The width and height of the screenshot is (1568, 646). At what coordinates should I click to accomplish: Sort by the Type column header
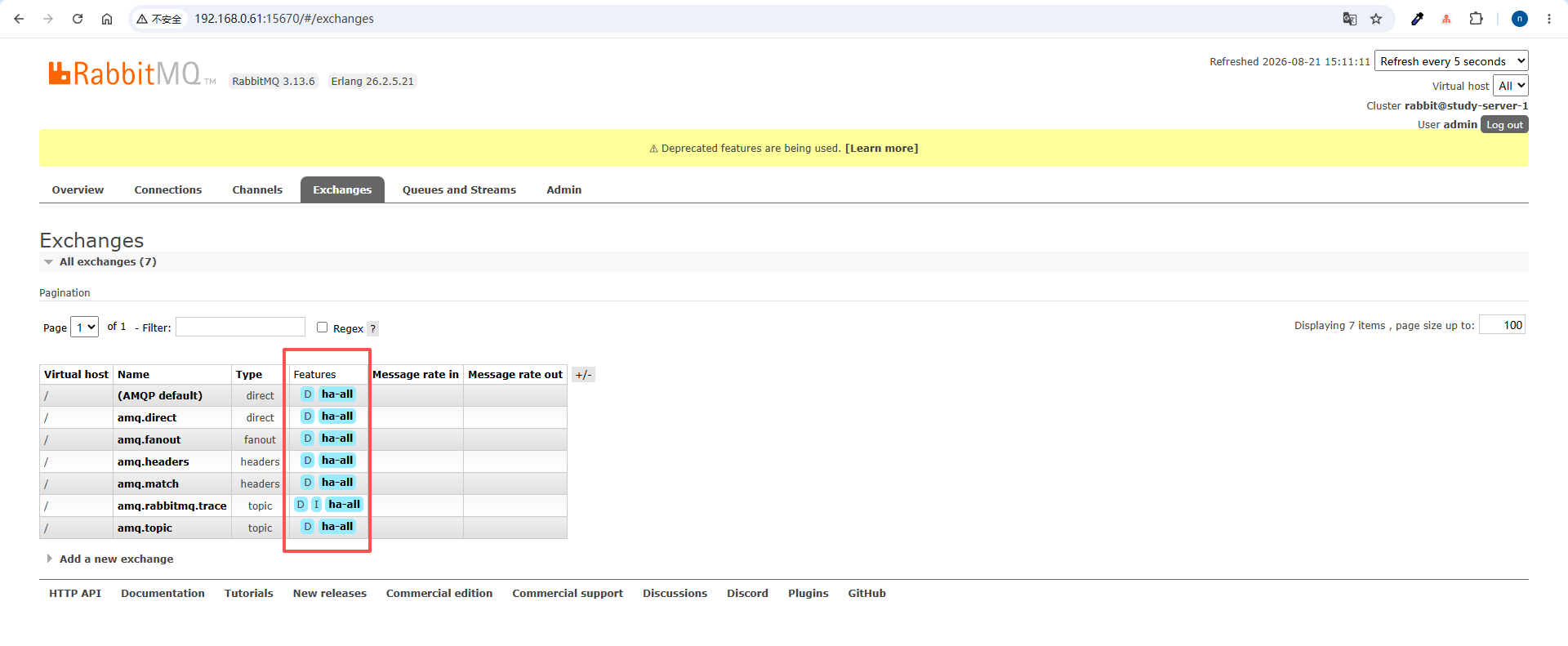[x=249, y=375]
